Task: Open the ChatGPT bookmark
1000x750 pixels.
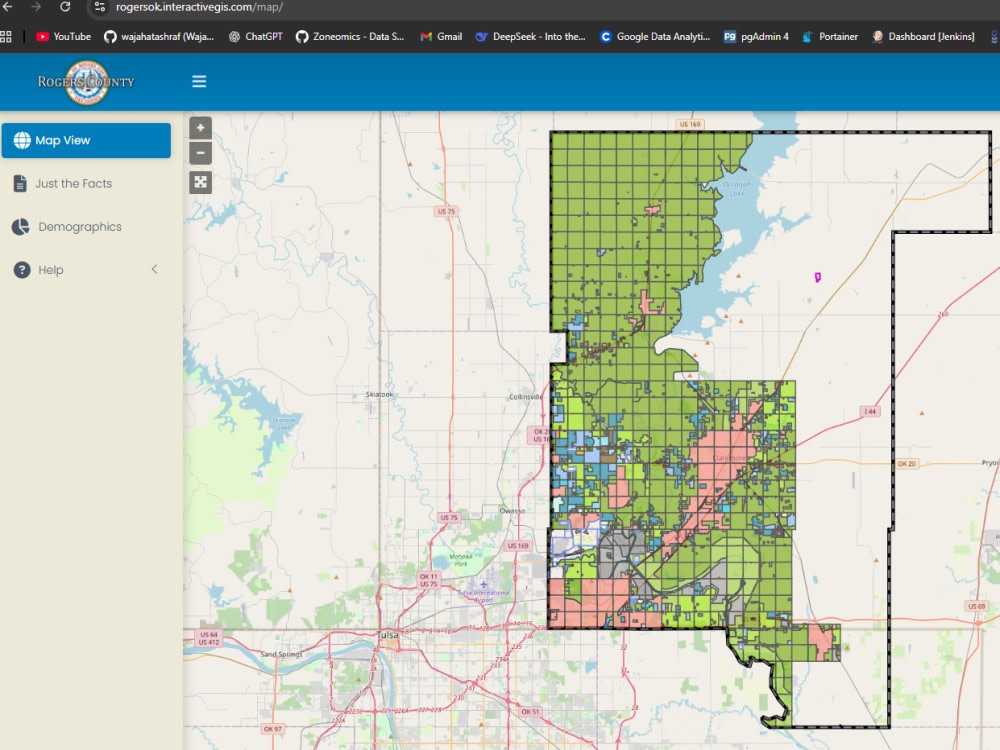Action: tap(255, 36)
